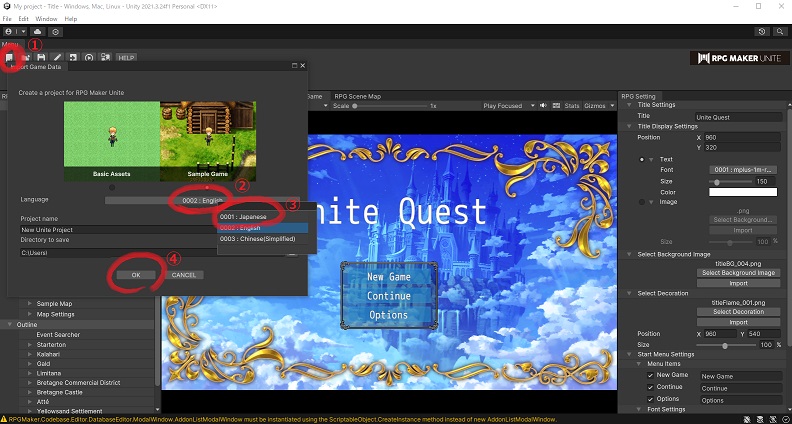Uncheck the New Game menu item checkbox
Image resolution: width=792 pixels, height=424 pixels.
pos(651,375)
